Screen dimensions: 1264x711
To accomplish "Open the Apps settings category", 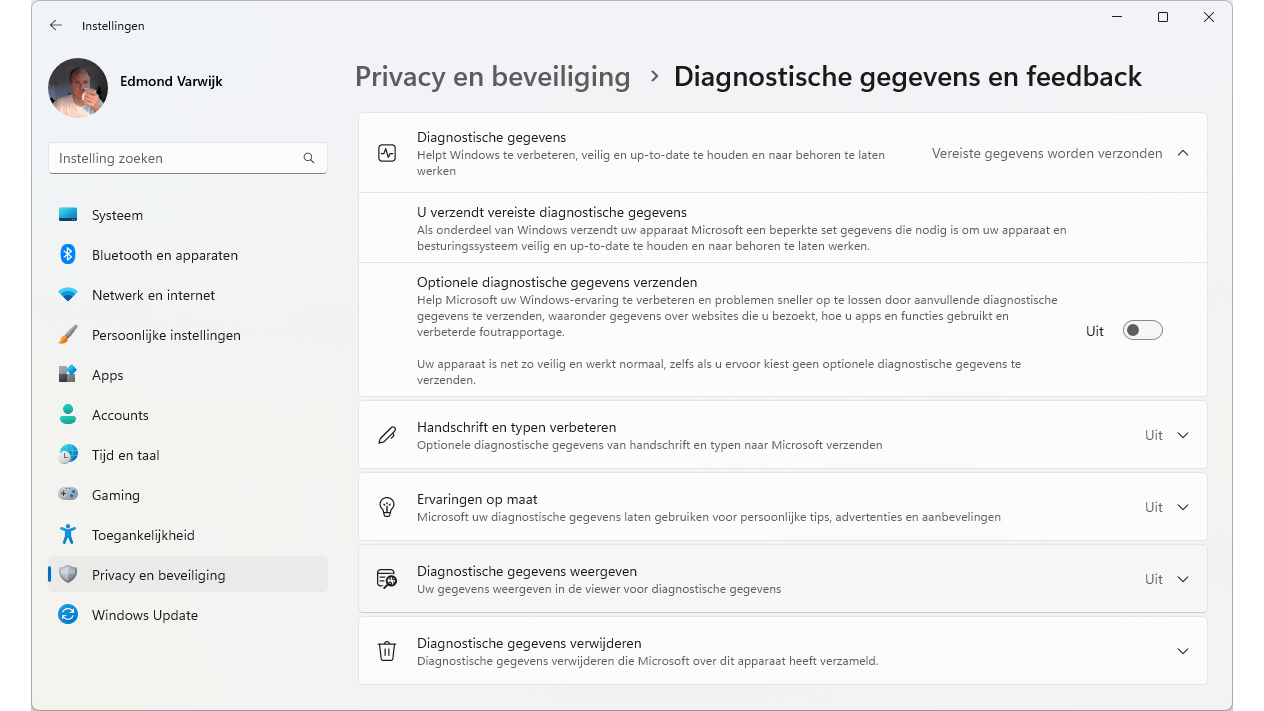I will point(107,375).
